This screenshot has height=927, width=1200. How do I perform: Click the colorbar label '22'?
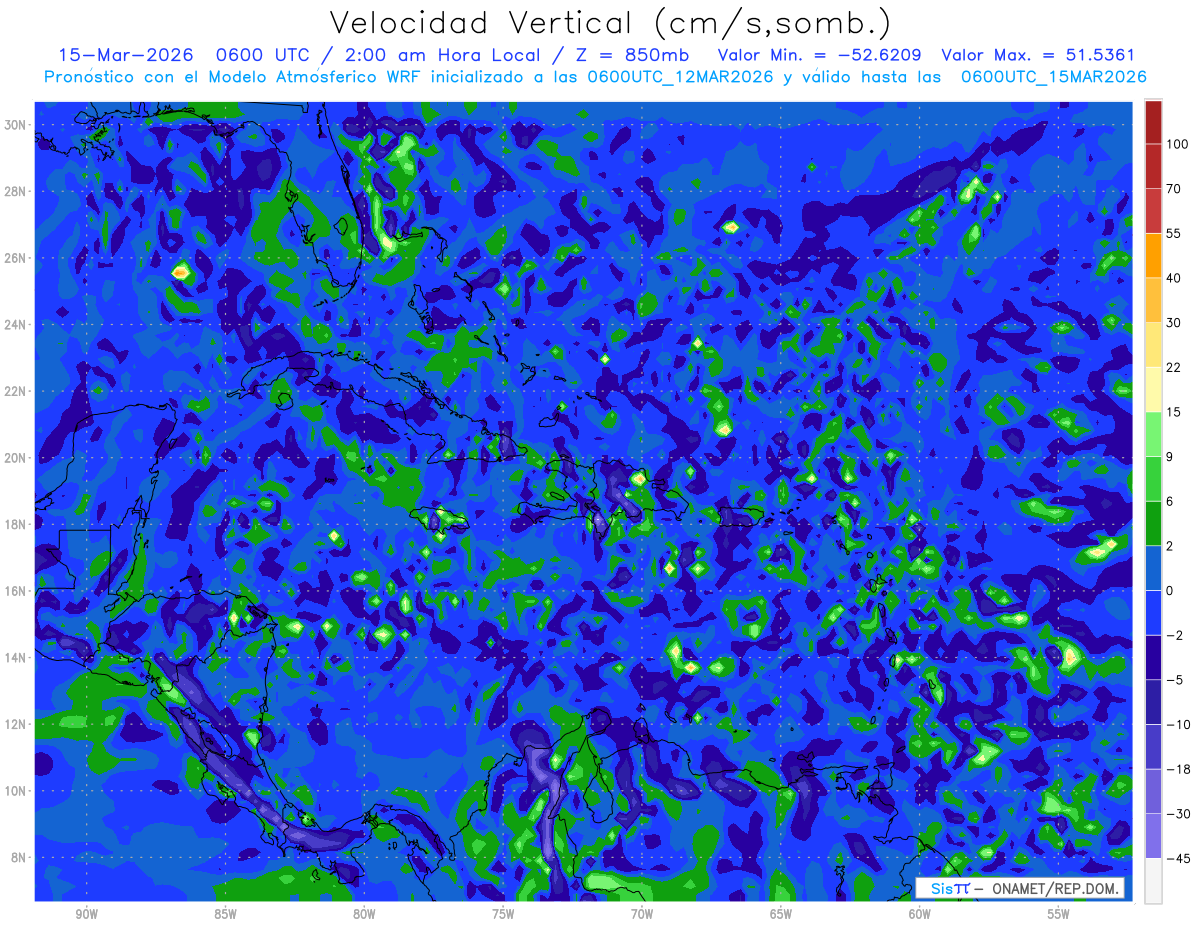point(1174,367)
